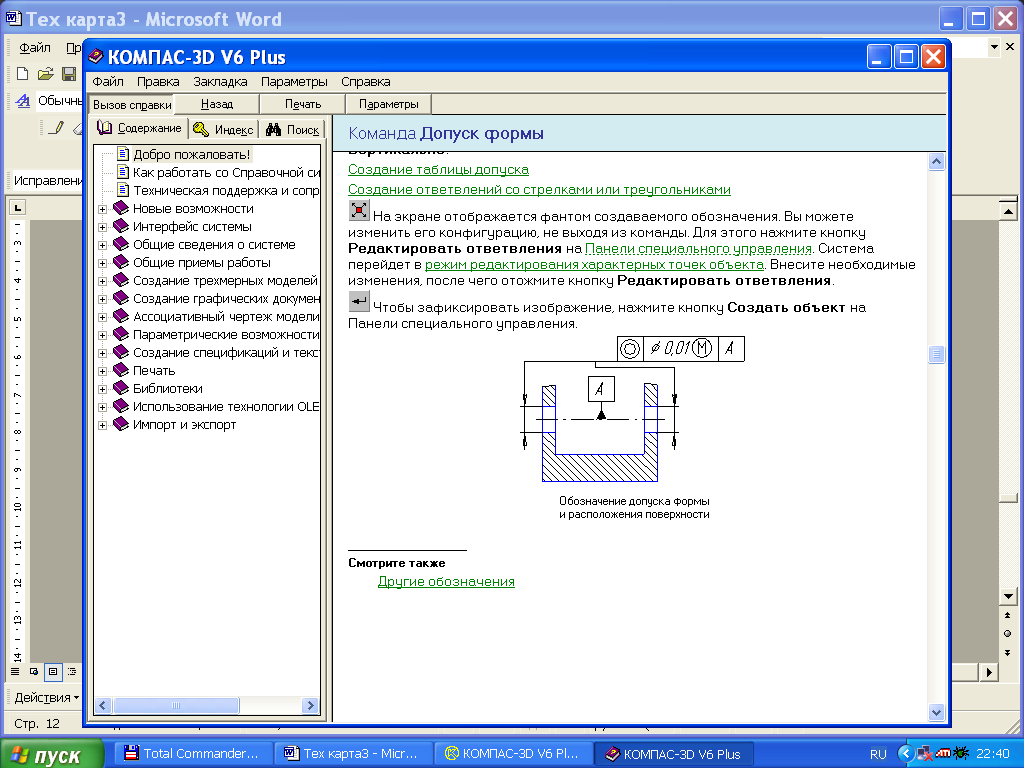Click the Word document vertical scrollbar thumb
The height and width of the screenshot is (768, 1024).
point(1008,497)
